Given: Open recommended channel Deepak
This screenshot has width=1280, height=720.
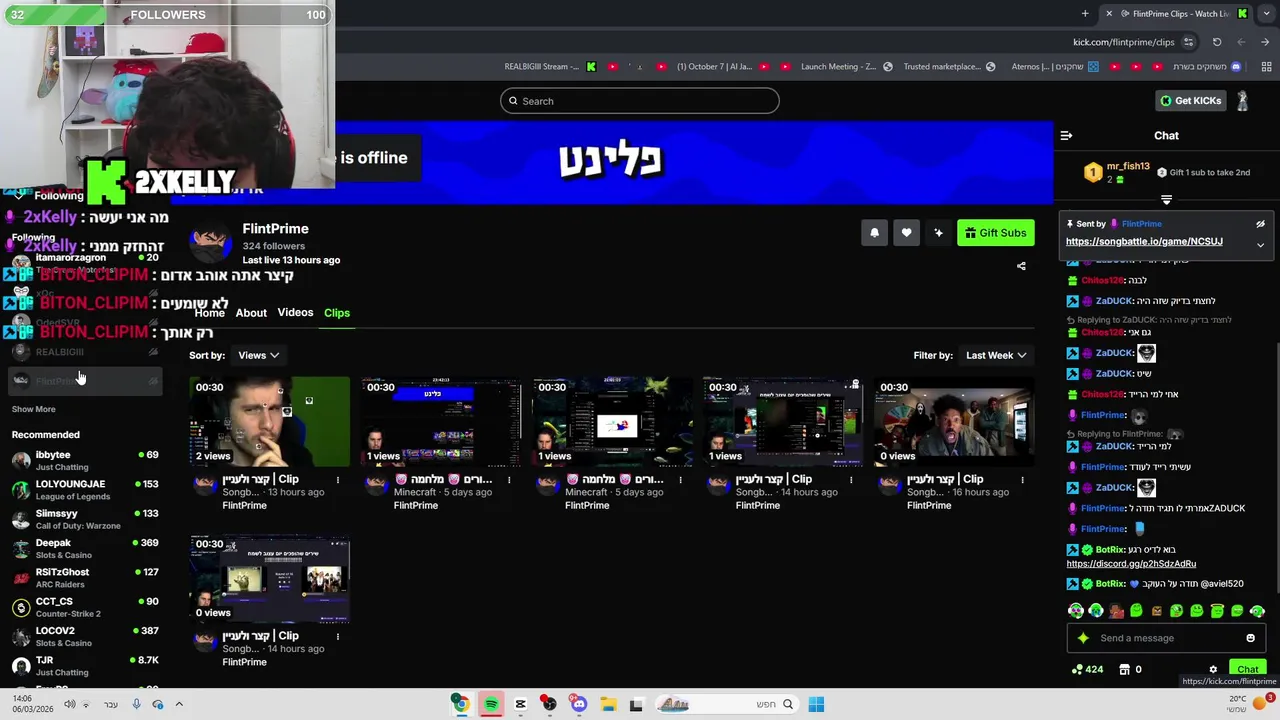Looking at the screenshot, I should [x=85, y=548].
